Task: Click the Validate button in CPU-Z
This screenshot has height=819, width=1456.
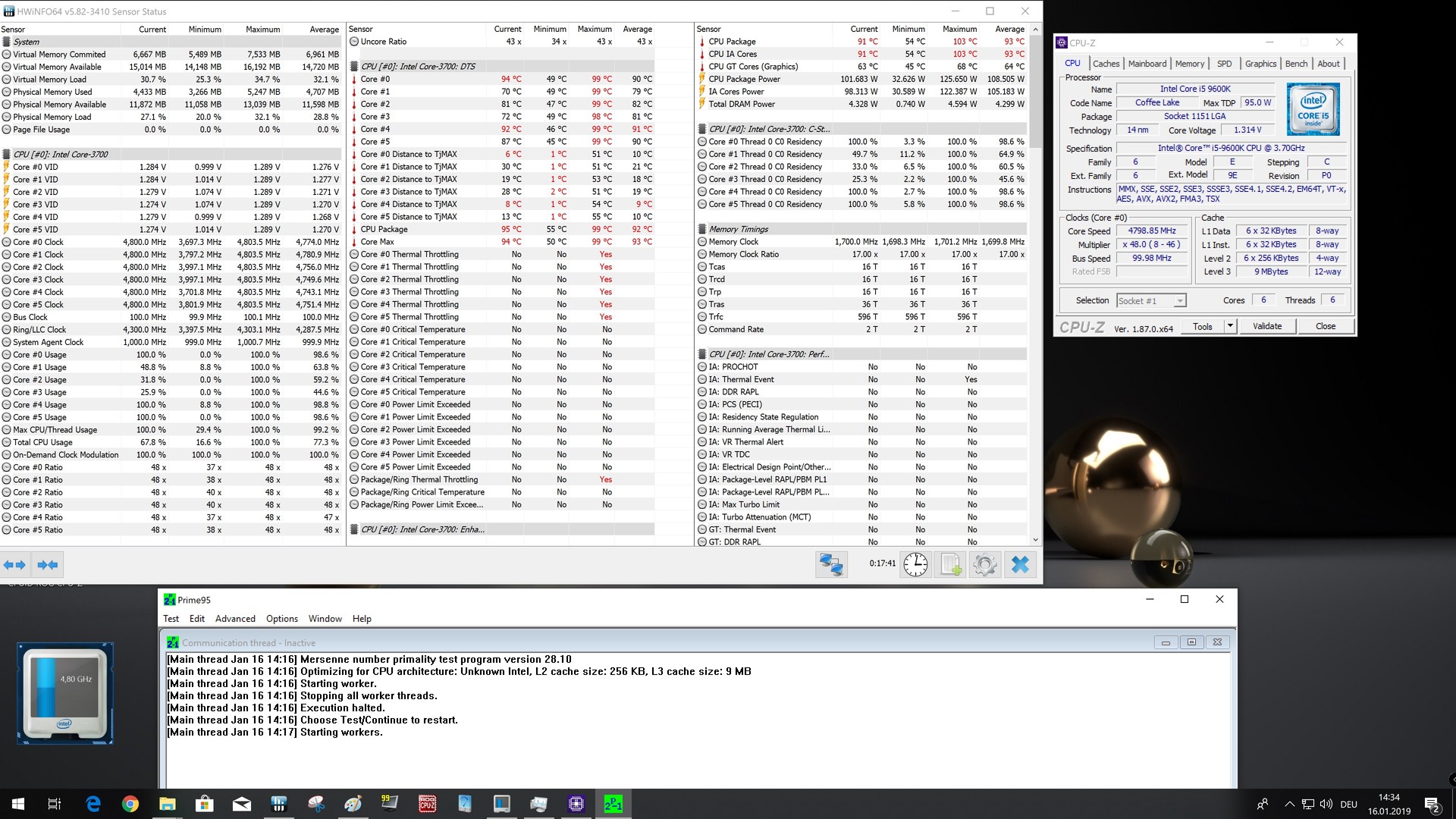Action: (x=1266, y=326)
